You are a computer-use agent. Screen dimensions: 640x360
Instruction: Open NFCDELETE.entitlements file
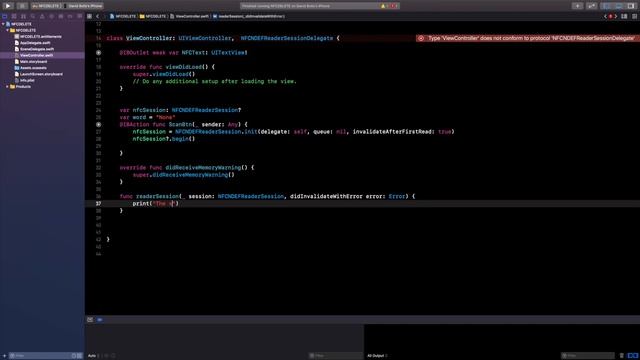pos(38,37)
